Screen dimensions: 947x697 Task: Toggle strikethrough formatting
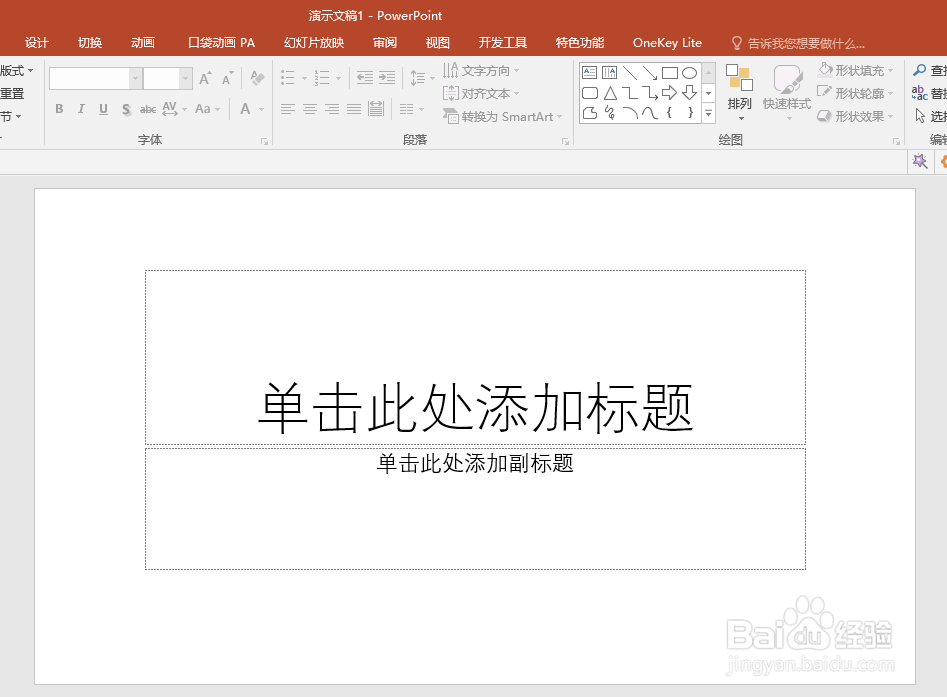[148, 109]
